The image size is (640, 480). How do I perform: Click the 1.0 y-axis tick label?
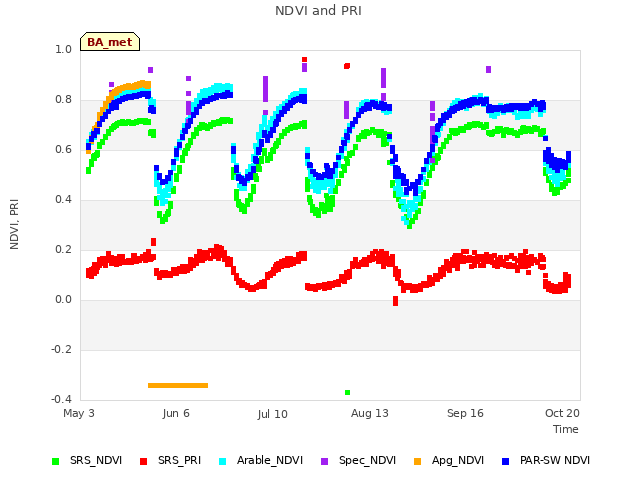[64, 49]
